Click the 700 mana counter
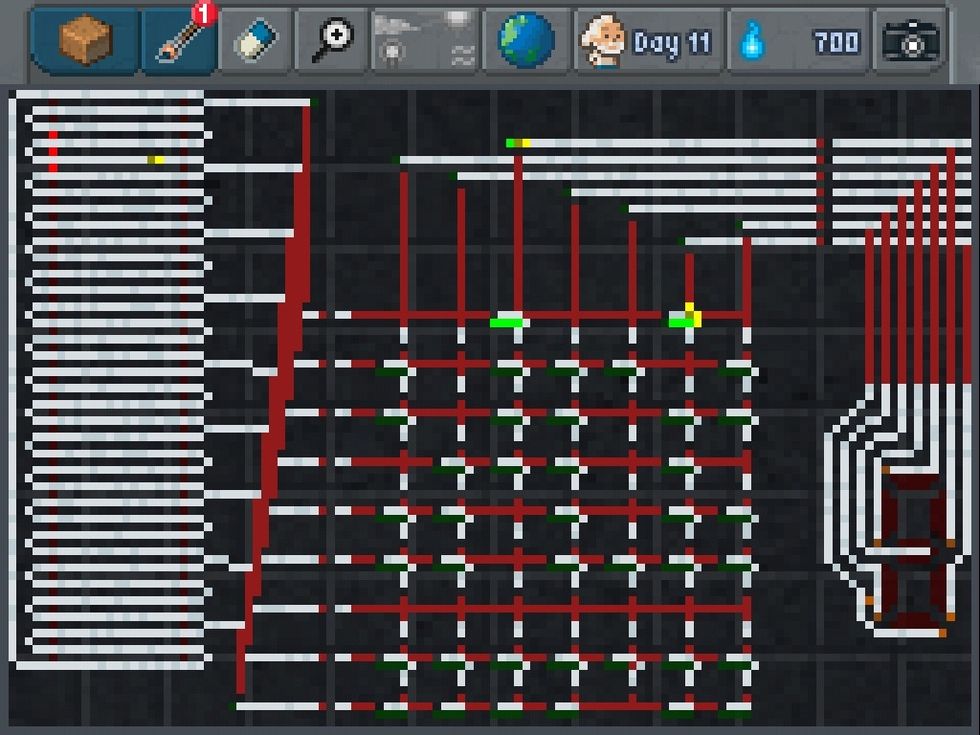 pyautogui.click(x=836, y=41)
